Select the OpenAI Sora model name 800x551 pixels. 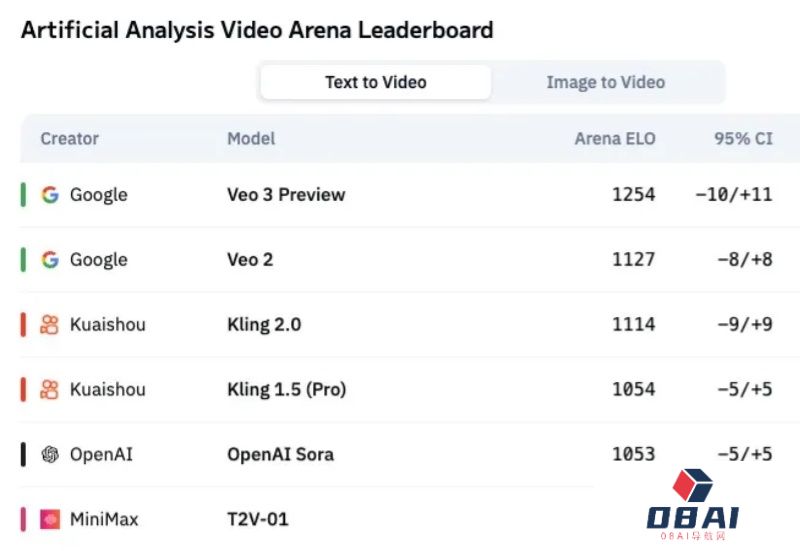pyautogui.click(x=281, y=454)
